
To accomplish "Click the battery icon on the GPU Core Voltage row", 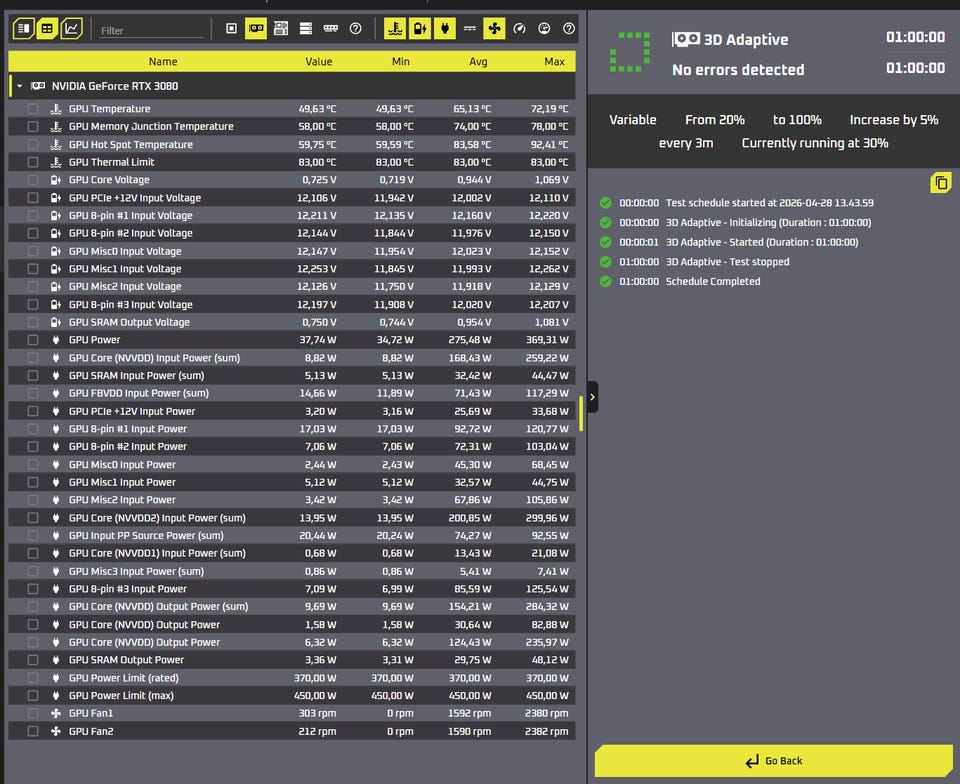I will click(56, 180).
